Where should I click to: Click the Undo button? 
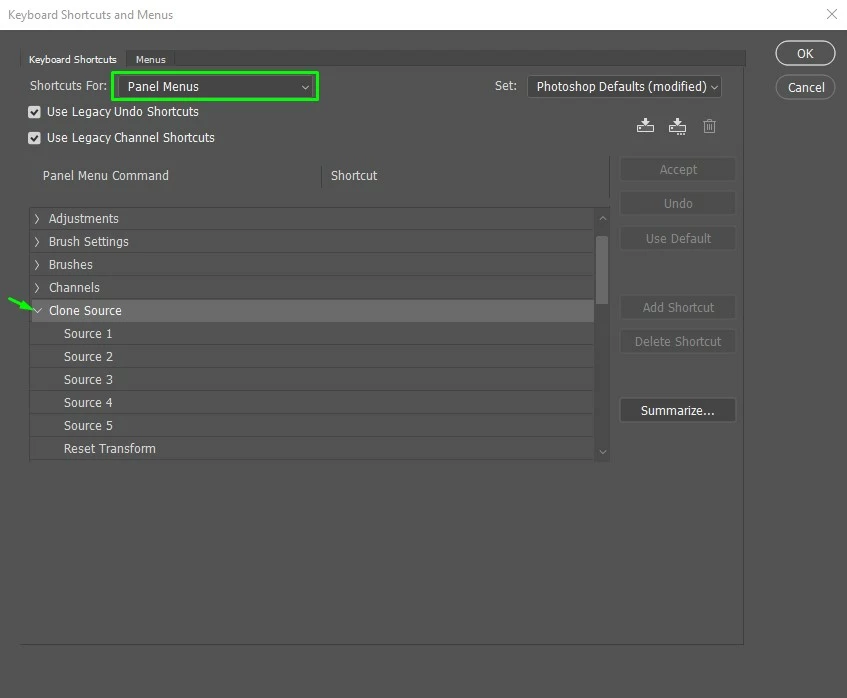677,204
